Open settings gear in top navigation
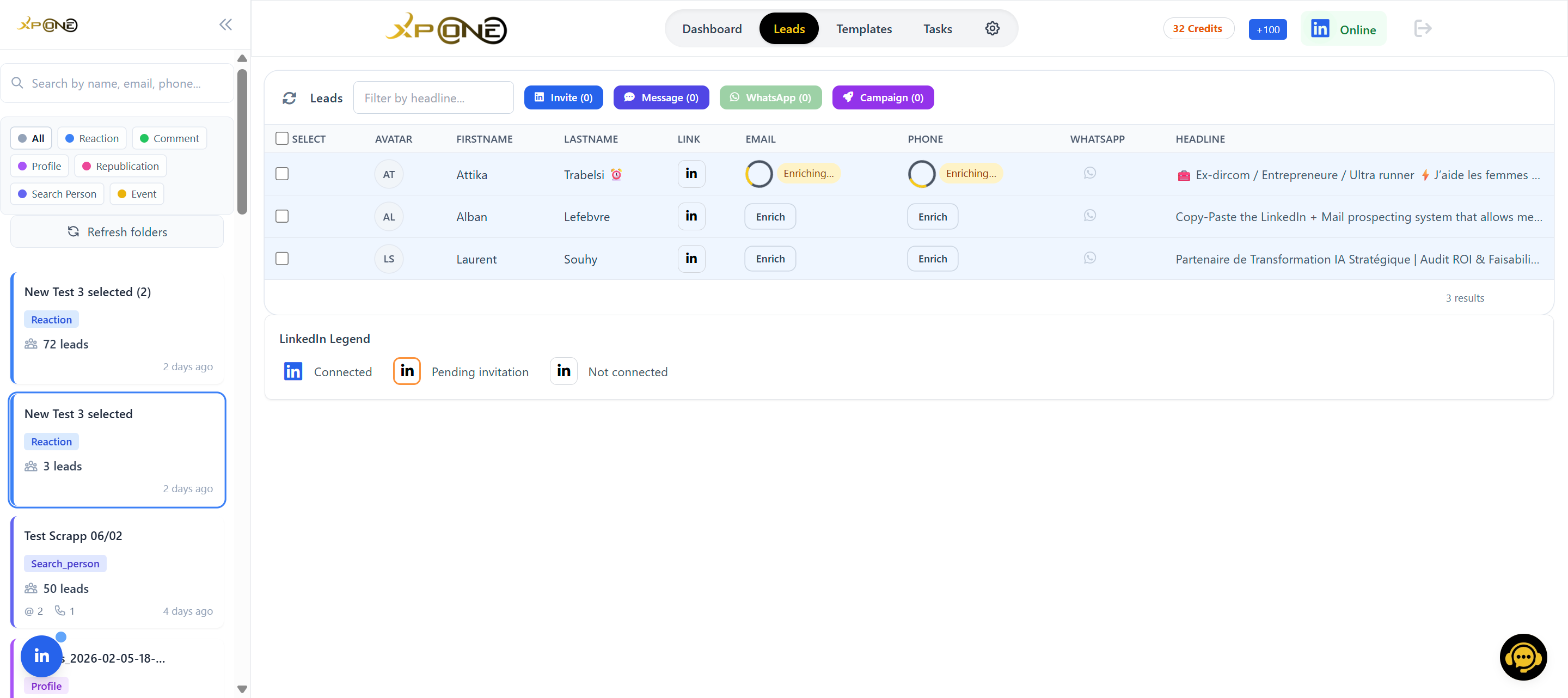1568x698 pixels. click(x=992, y=29)
